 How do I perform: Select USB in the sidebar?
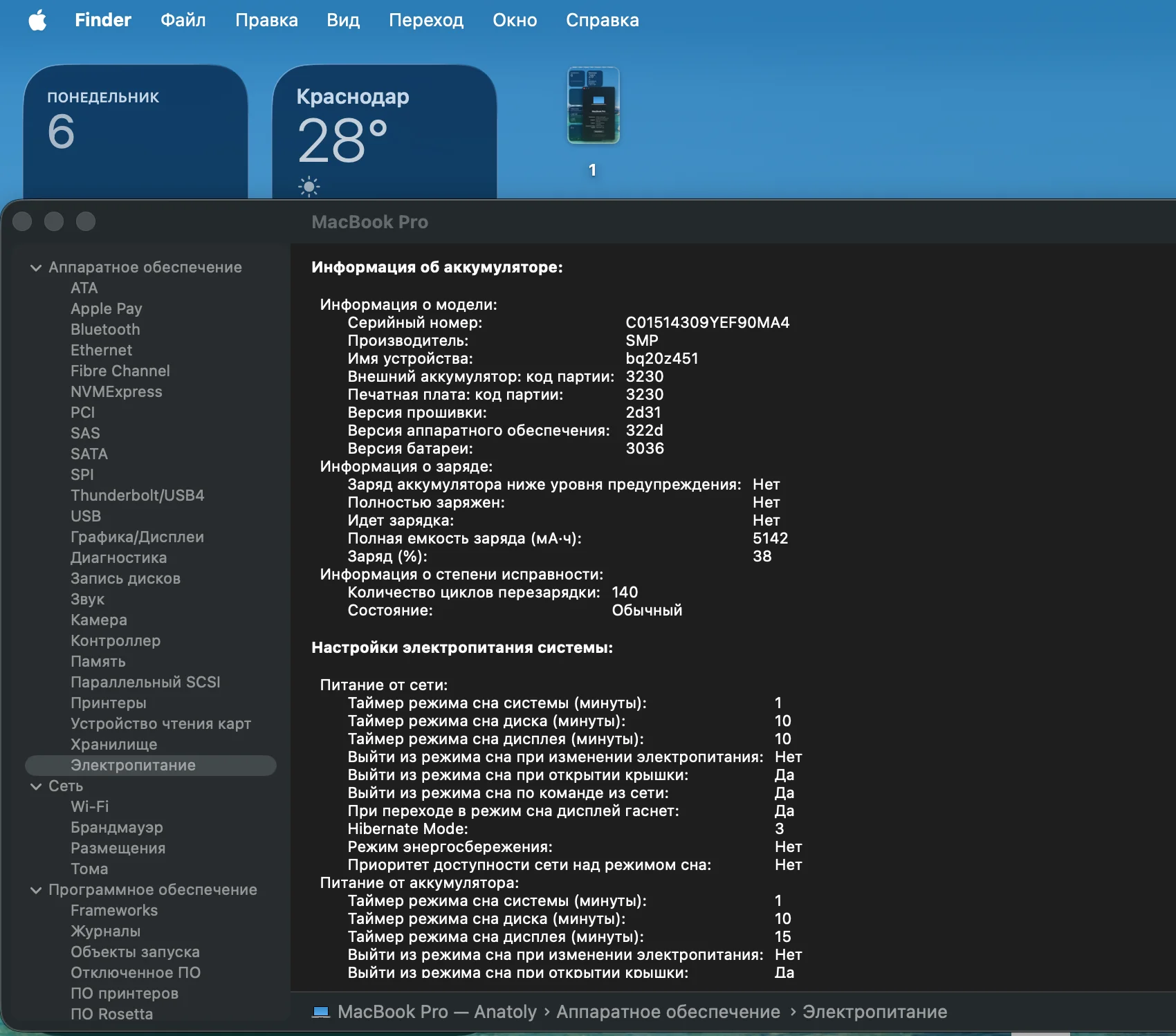[86, 517]
